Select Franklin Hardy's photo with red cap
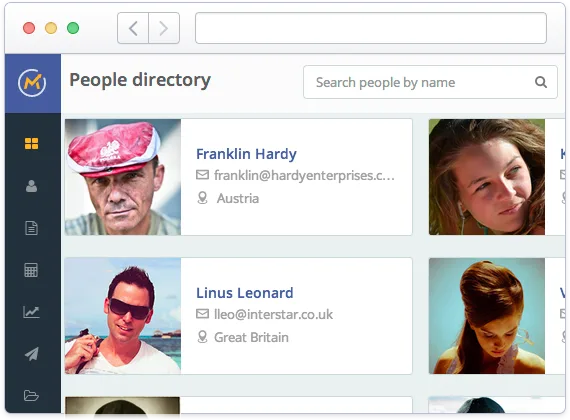The height and width of the screenshot is (420, 570). [x=123, y=177]
